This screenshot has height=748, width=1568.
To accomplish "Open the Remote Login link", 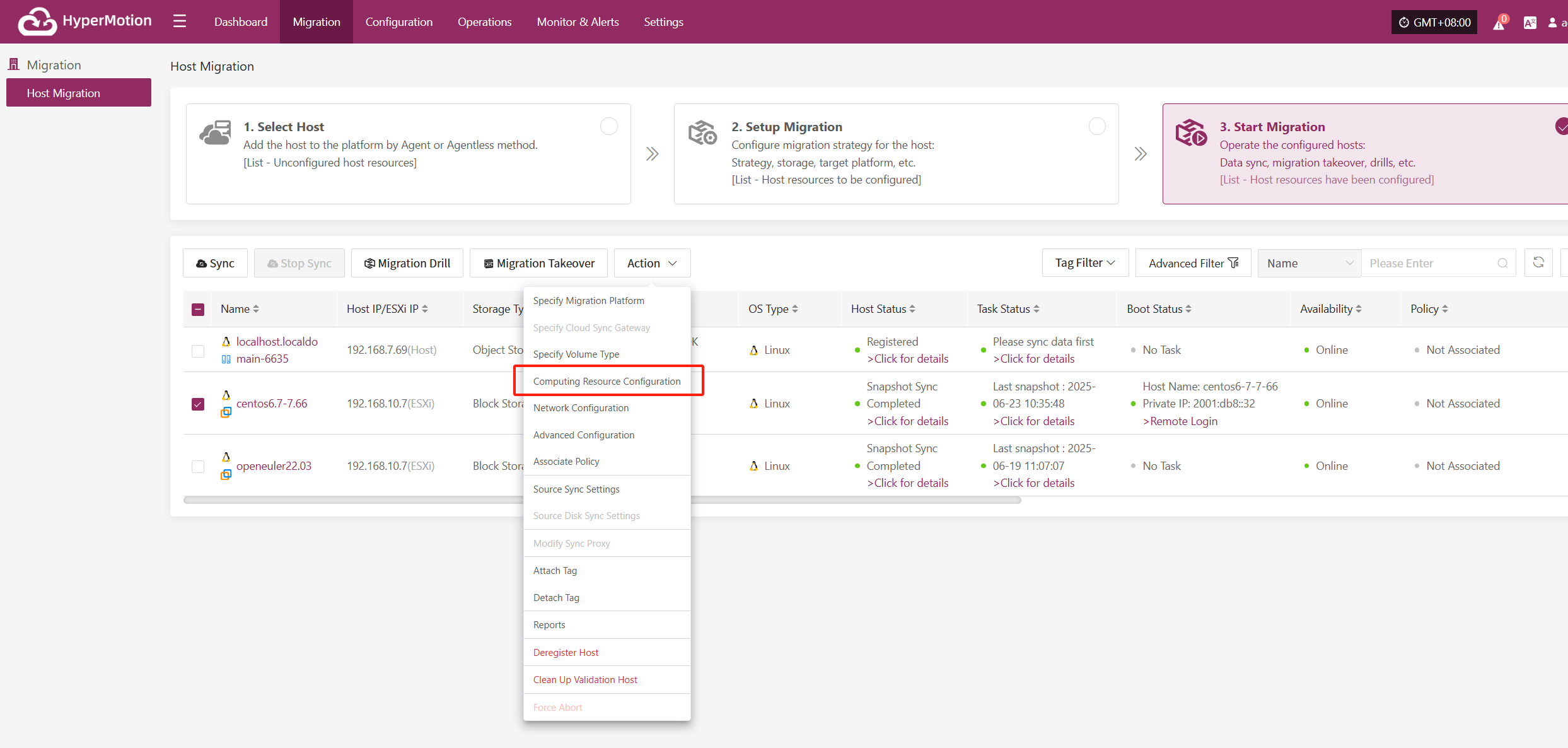I will click(x=1180, y=421).
